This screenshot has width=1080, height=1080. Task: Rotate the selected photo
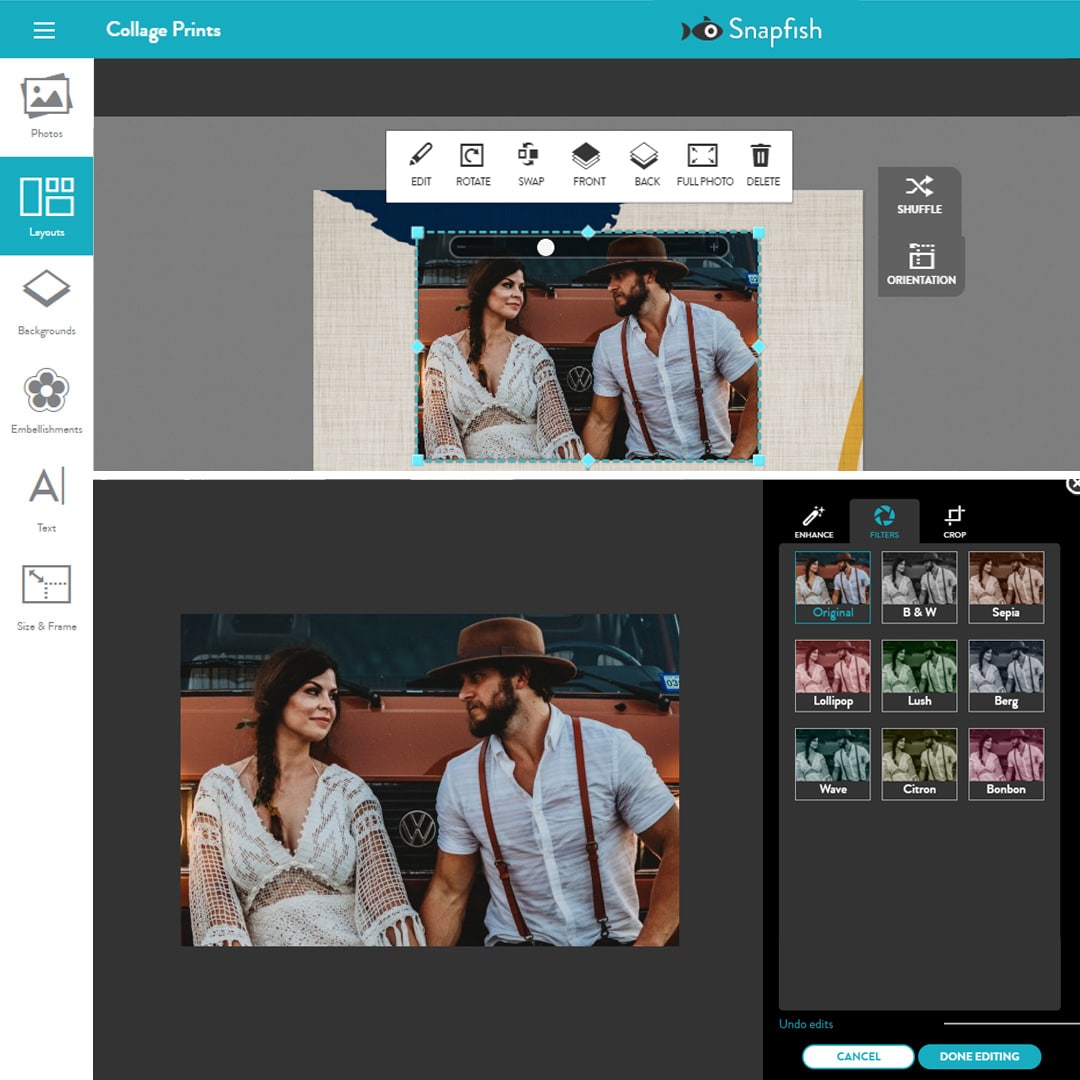[x=472, y=165]
